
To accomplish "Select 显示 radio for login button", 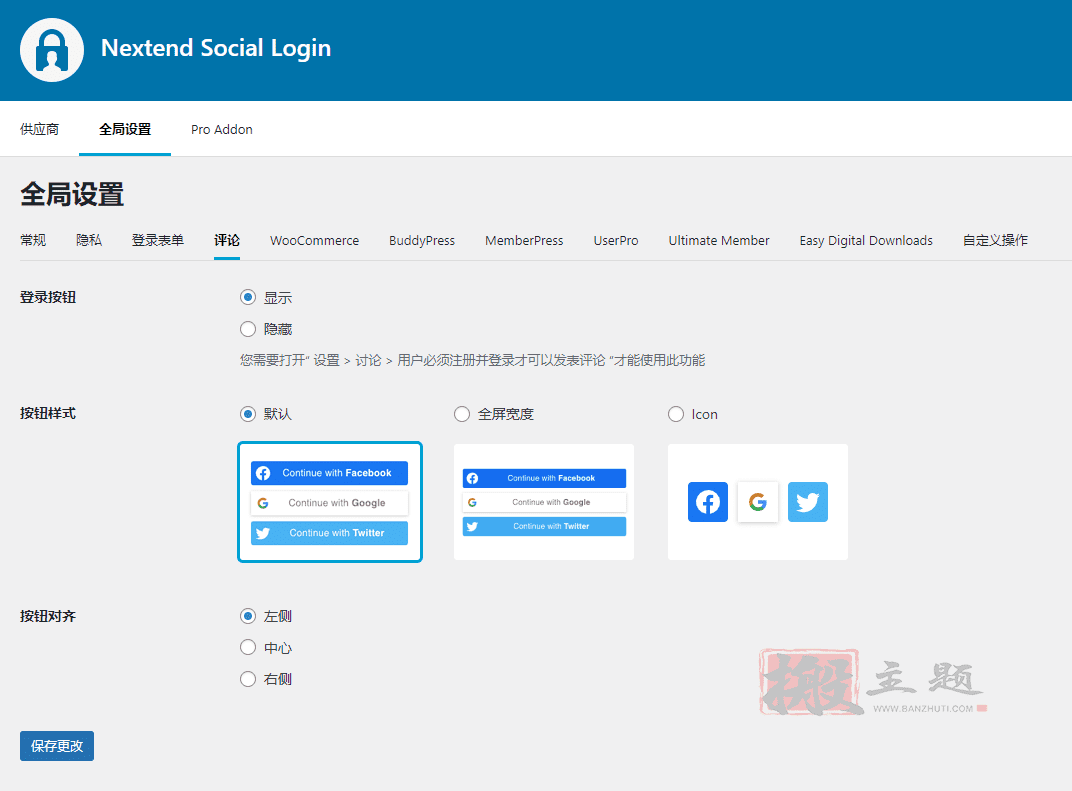I will pyautogui.click(x=248, y=297).
